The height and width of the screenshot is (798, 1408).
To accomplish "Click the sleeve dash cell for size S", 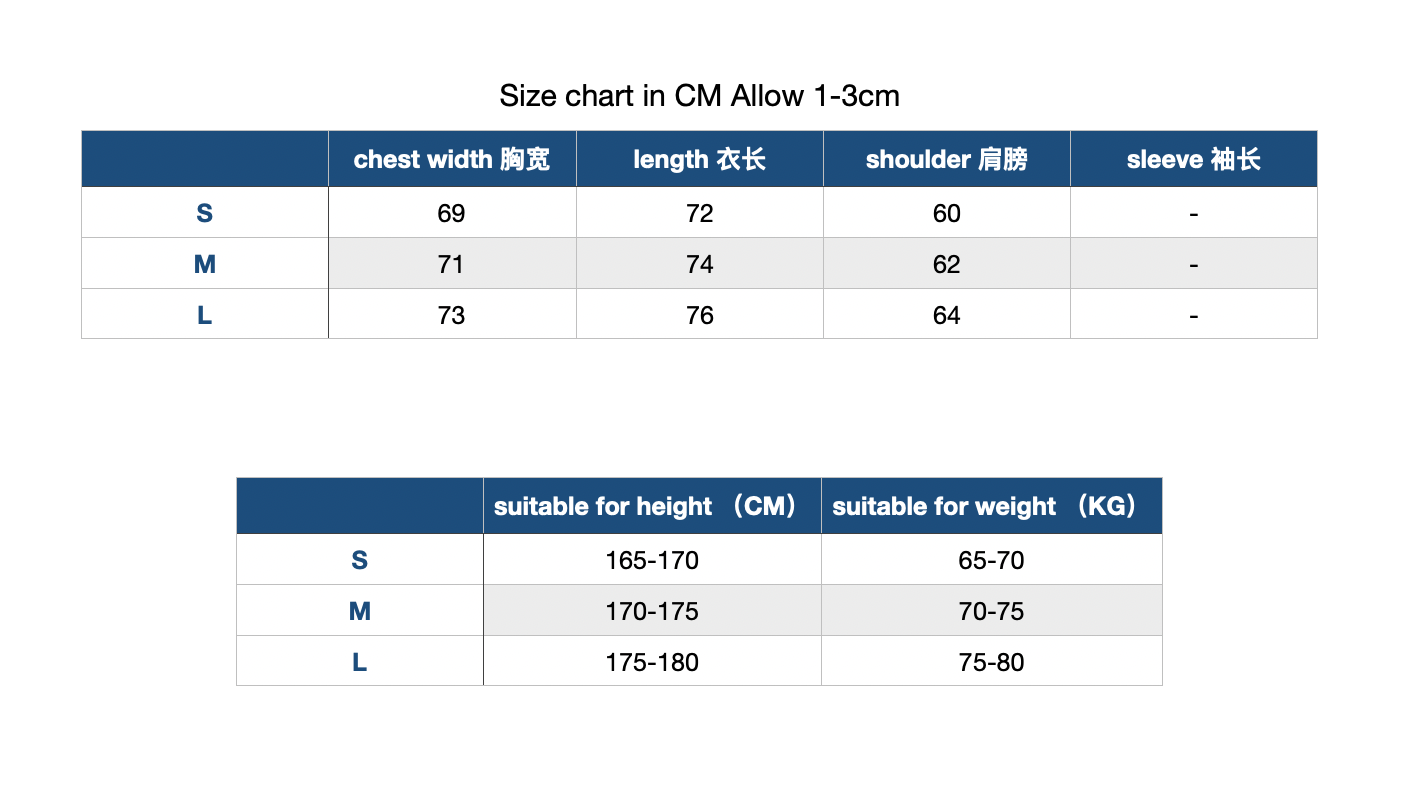I will (x=1194, y=213).
